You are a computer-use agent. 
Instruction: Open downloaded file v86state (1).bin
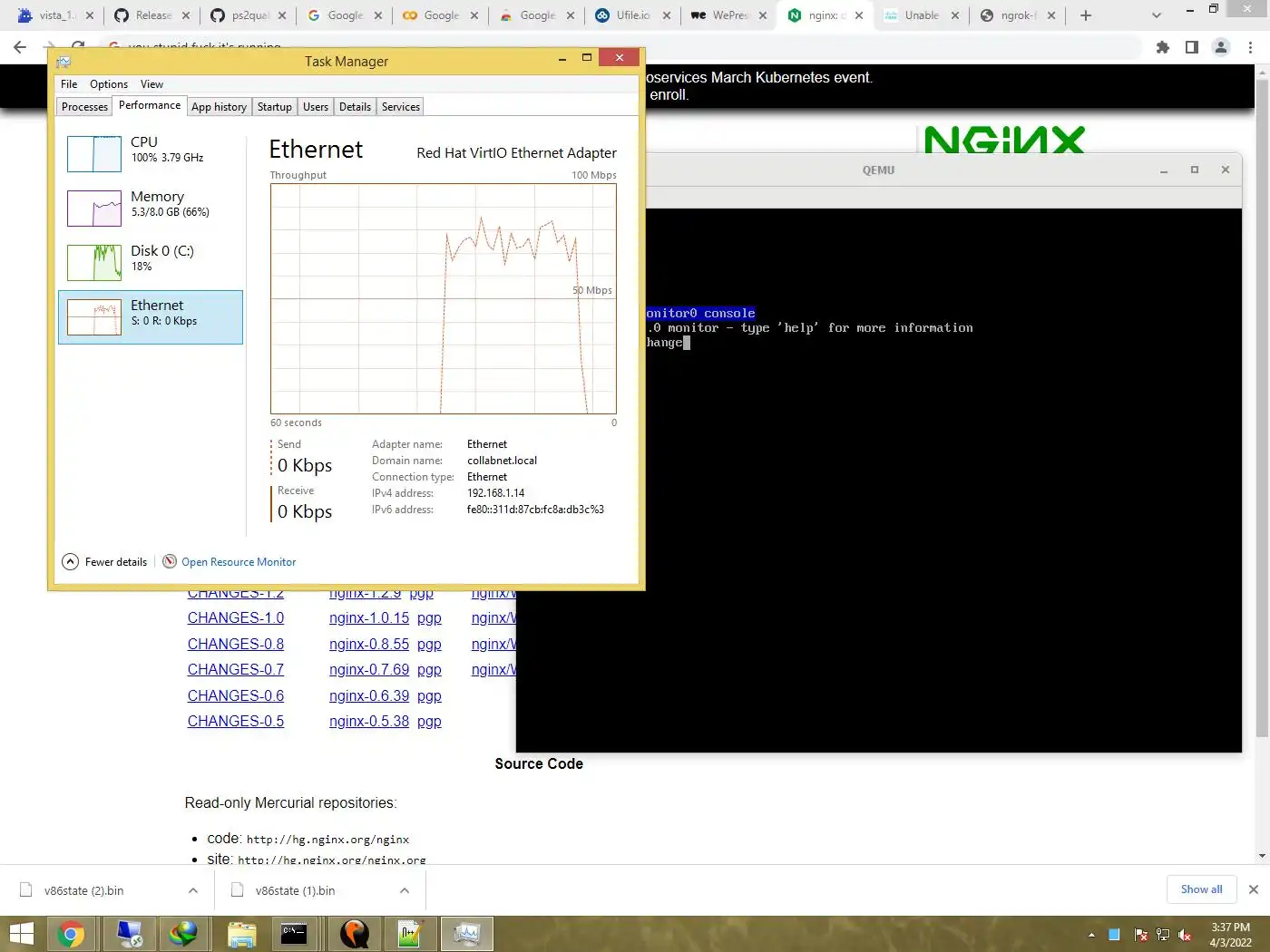[295, 890]
